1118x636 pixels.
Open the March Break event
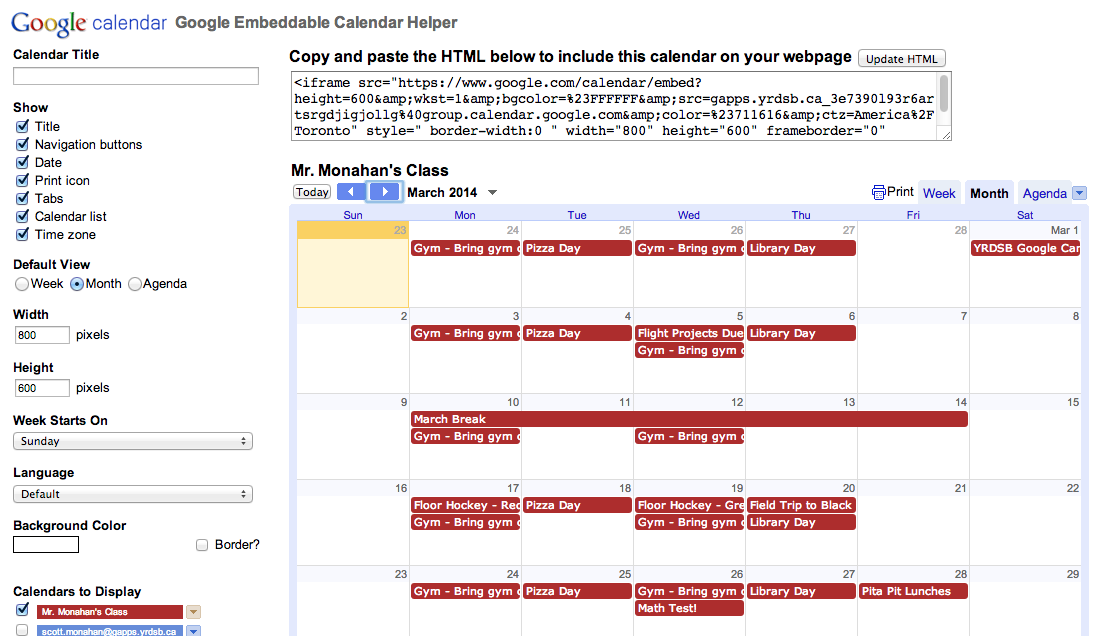(689, 419)
